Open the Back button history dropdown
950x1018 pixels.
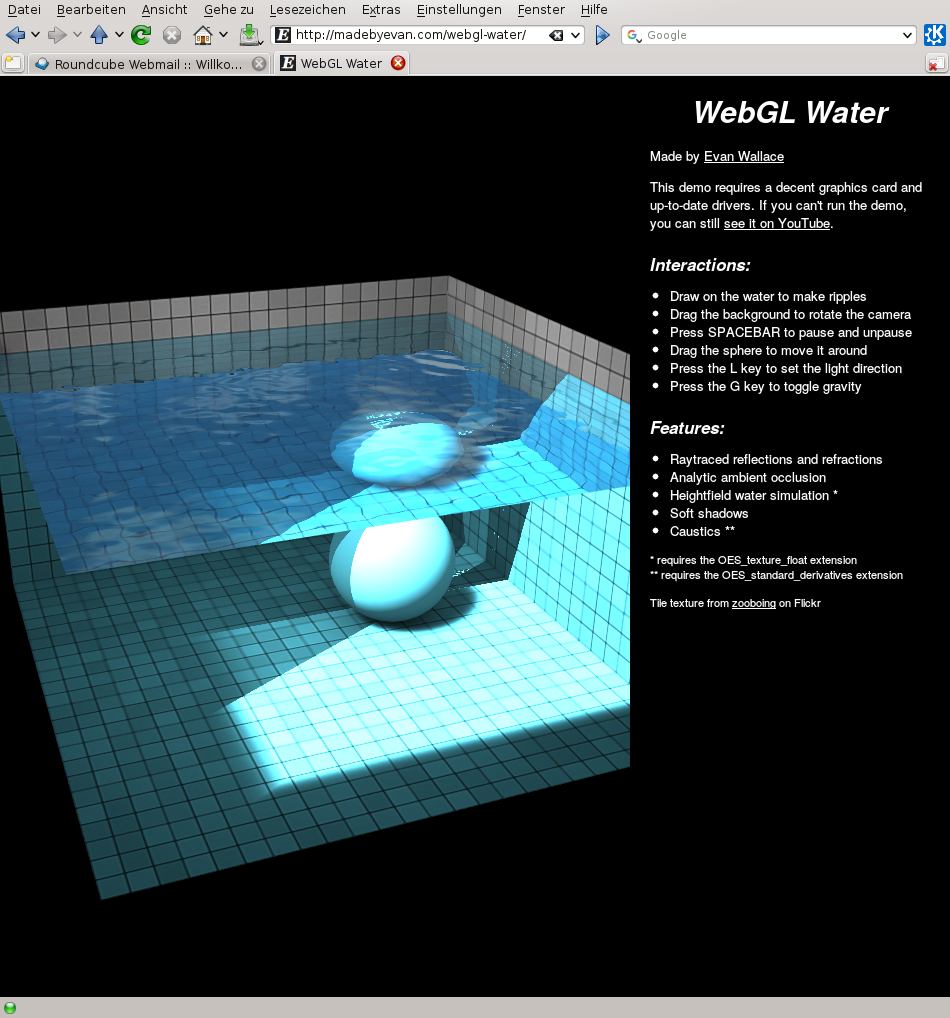tap(36, 35)
